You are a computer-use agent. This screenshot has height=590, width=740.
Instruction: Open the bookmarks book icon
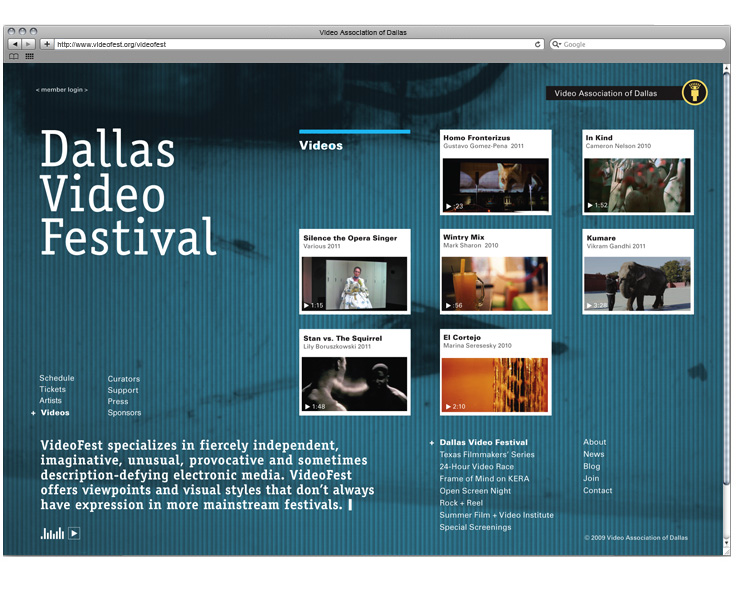pyautogui.click(x=14, y=57)
